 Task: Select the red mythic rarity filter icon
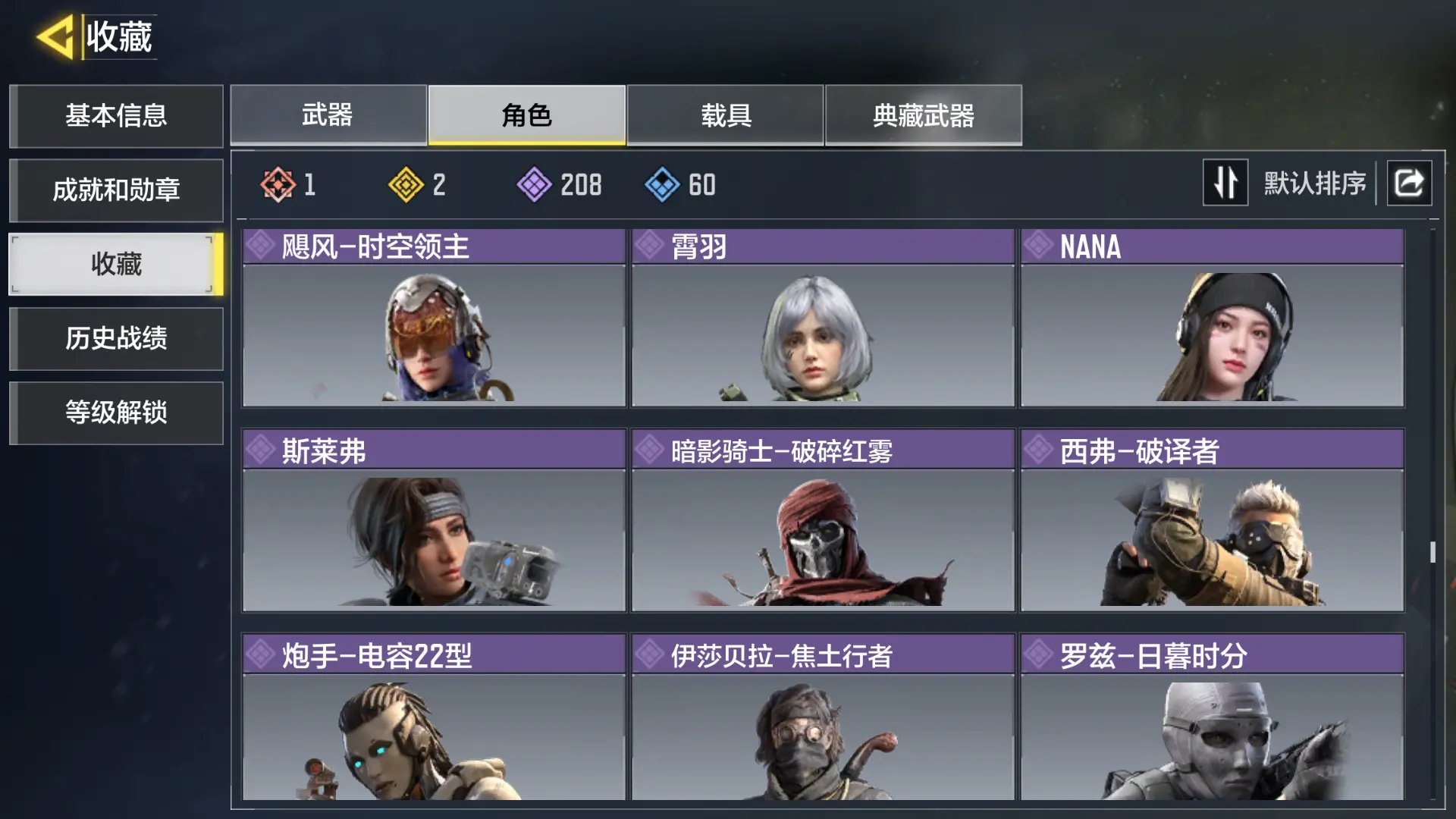pyautogui.click(x=278, y=184)
